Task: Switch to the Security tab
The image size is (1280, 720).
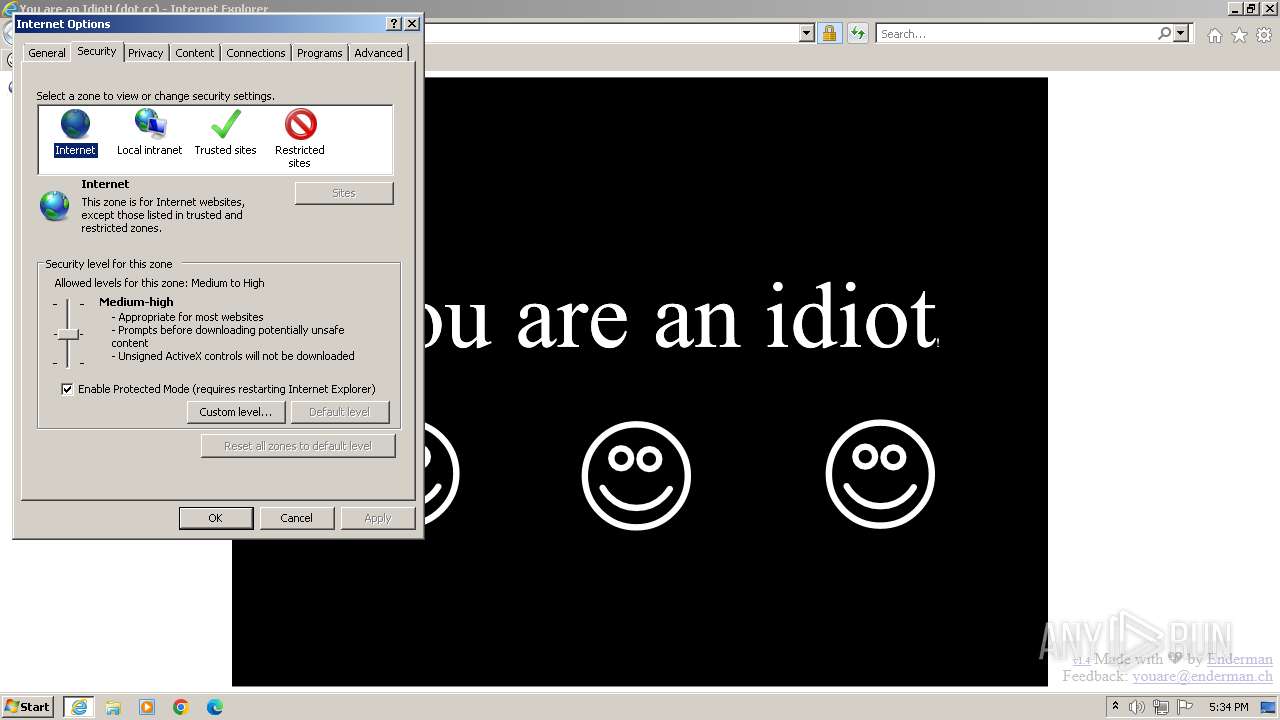Action: (x=97, y=51)
